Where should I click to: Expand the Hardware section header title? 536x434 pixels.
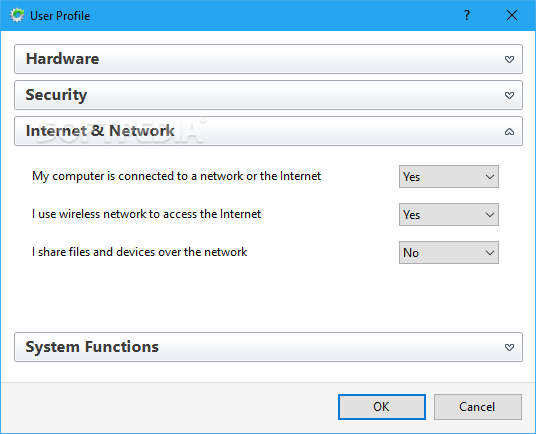click(x=63, y=59)
